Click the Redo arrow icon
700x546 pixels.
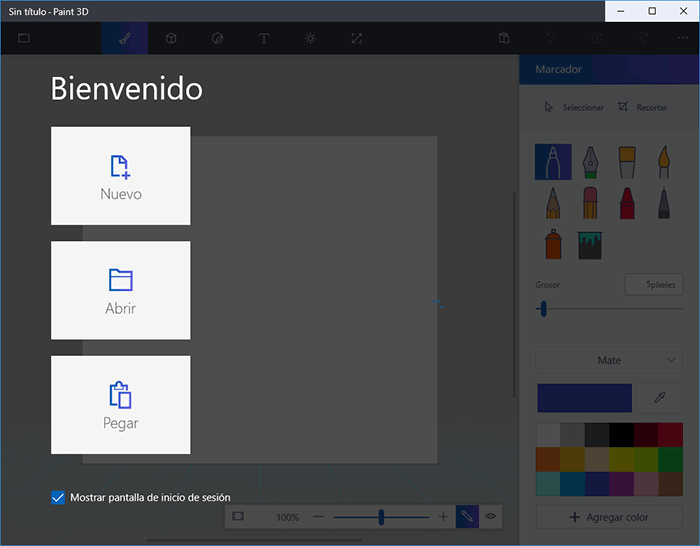[643, 38]
